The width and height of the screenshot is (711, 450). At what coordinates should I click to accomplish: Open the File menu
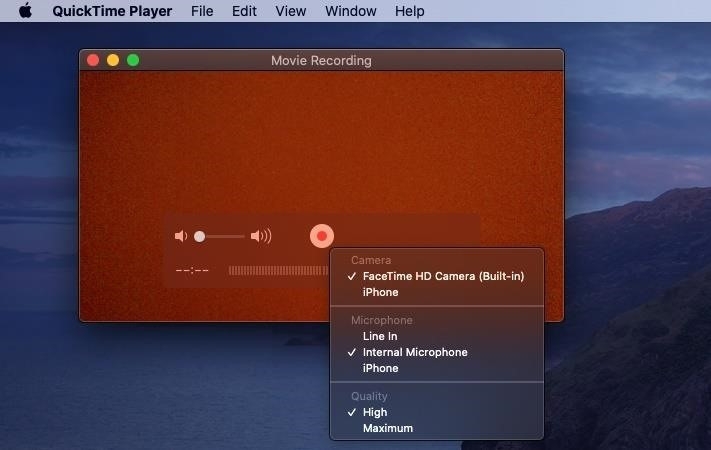point(202,11)
